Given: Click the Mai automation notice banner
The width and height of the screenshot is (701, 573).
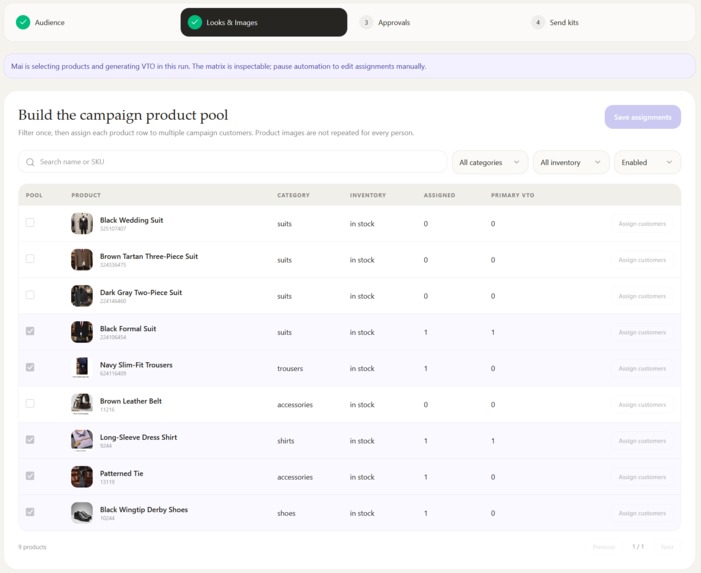Looking at the screenshot, I should pos(350,66).
